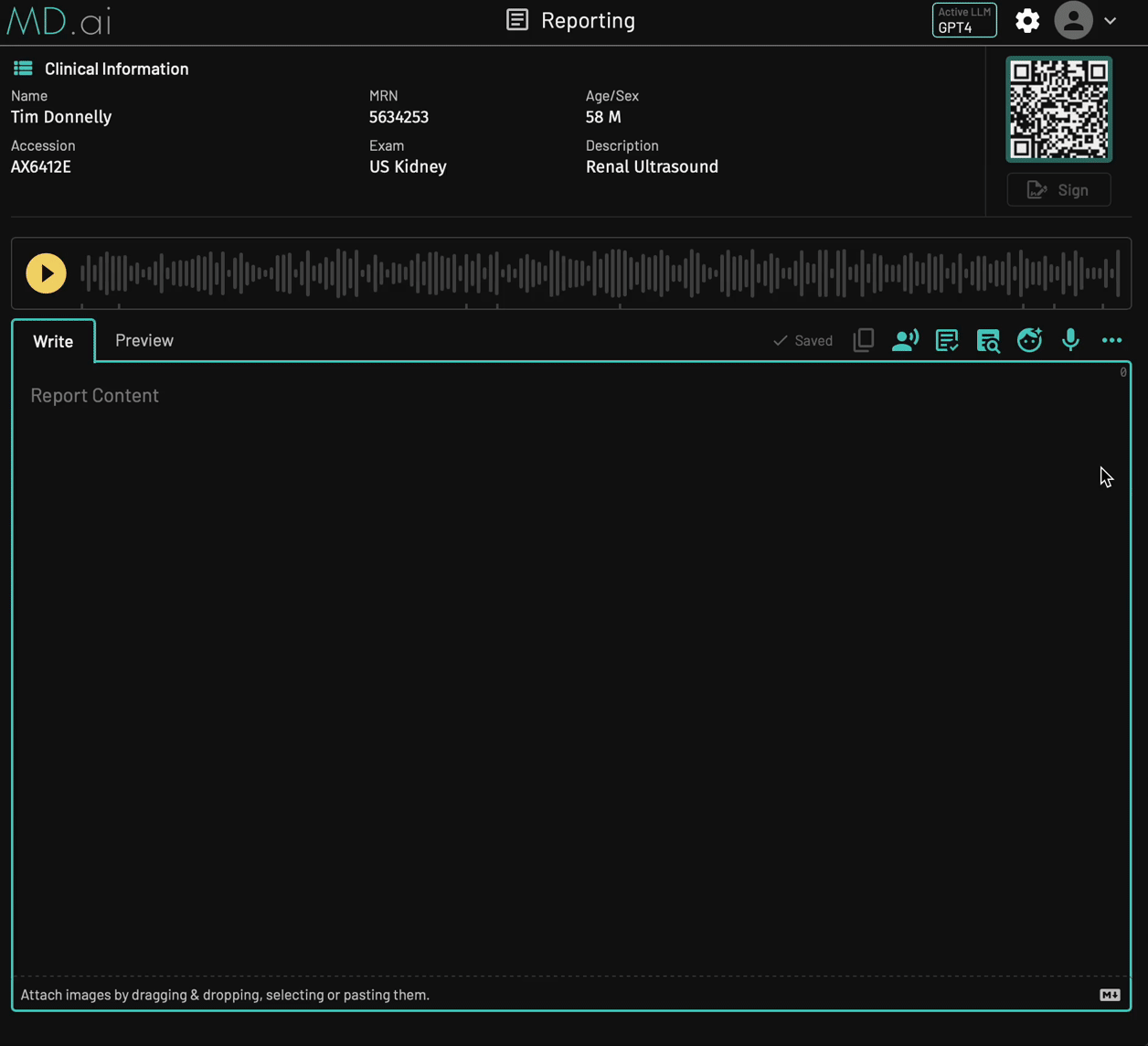
Task: Click the Reporting page title
Action: pos(588,20)
